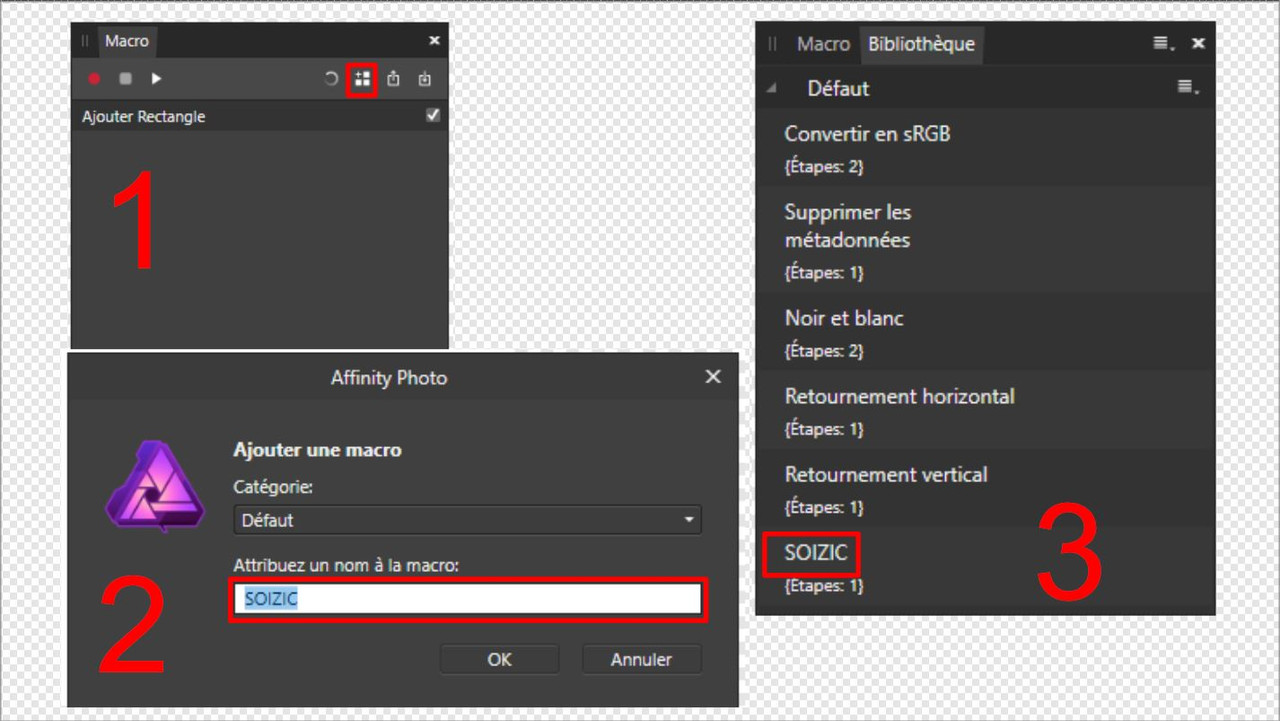Run the Retournement vertical macro
This screenshot has width=1280, height=721.
click(x=985, y=488)
